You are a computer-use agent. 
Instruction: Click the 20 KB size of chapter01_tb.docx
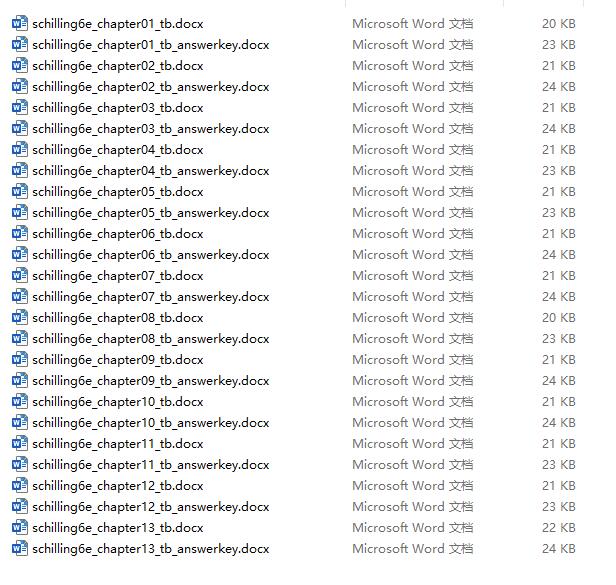559,24
